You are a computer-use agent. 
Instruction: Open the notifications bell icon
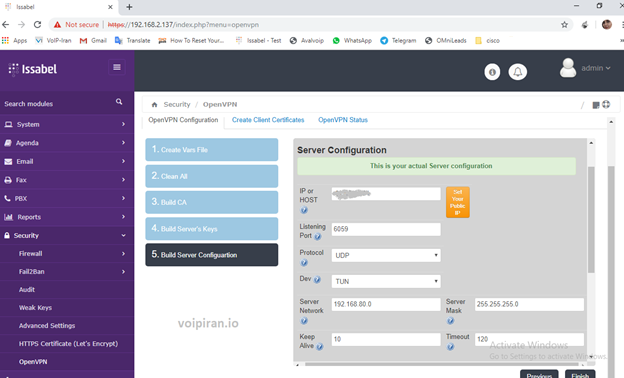coord(518,72)
